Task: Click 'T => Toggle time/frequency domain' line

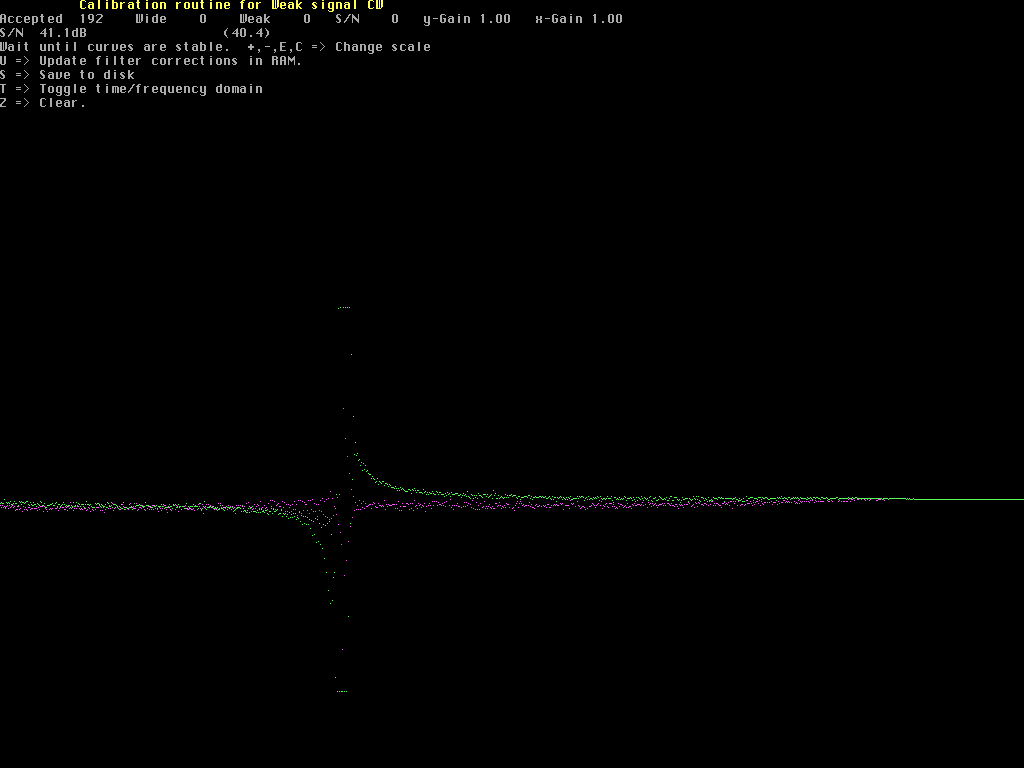Action: click(x=131, y=89)
